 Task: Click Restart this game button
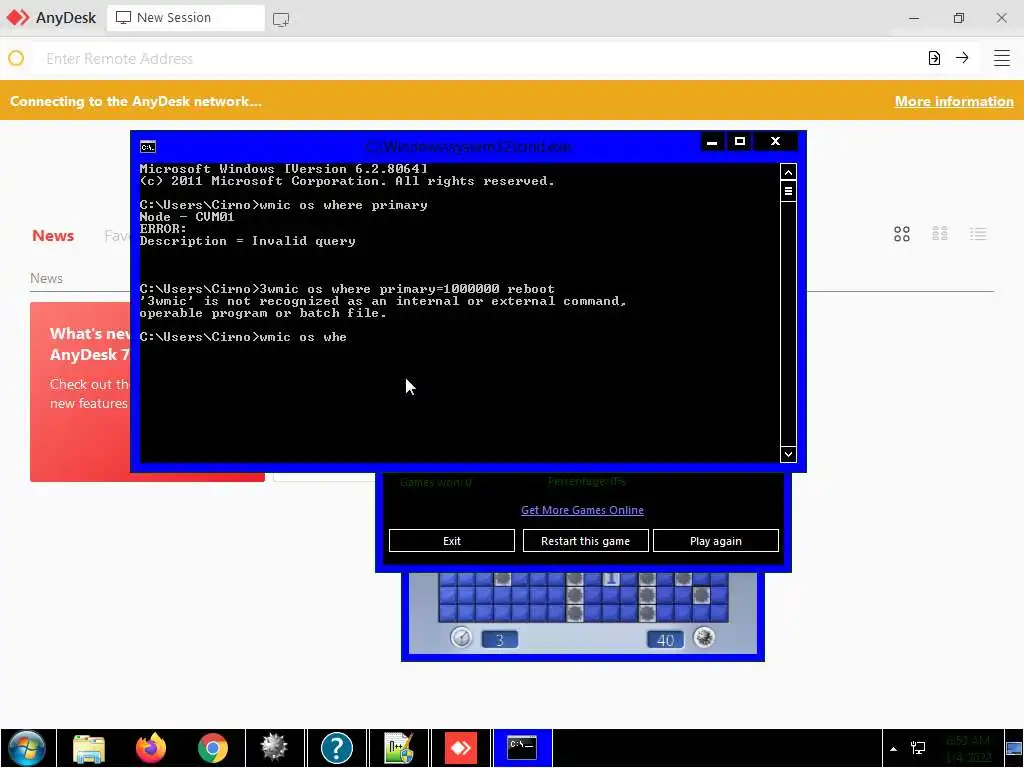[x=585, y=541]
